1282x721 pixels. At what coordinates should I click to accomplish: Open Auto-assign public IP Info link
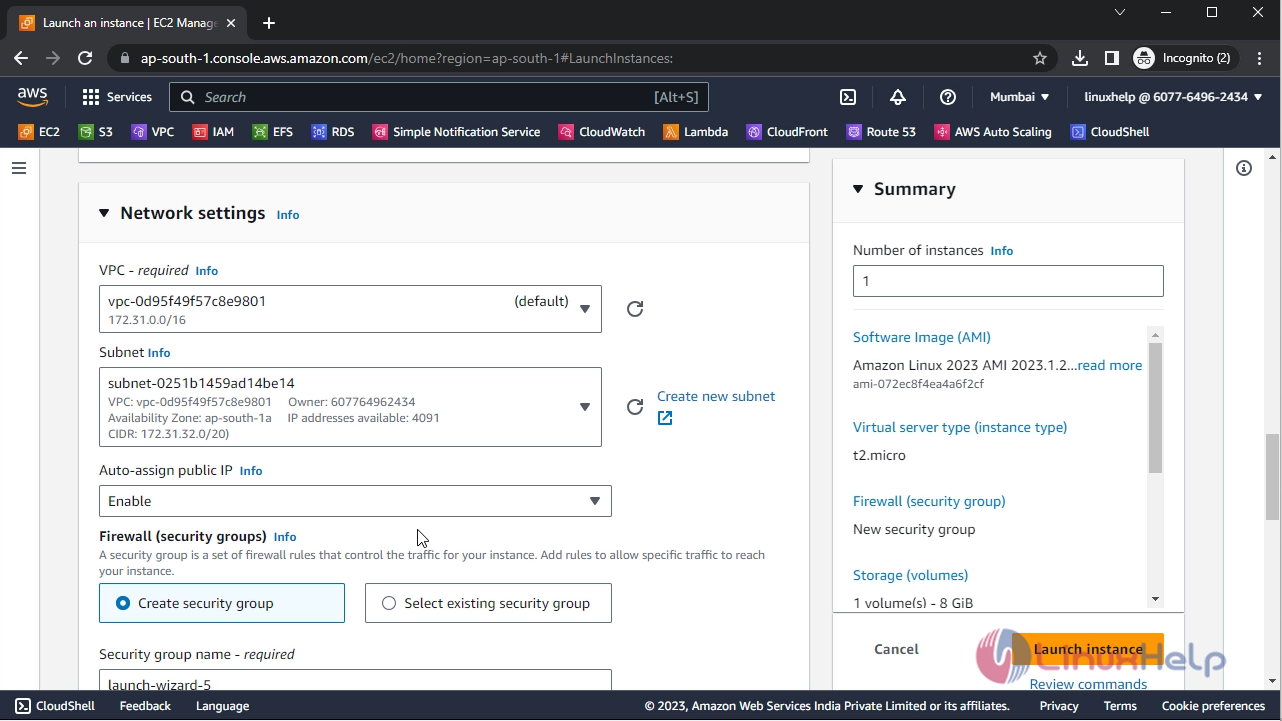(x=251, y=471)
